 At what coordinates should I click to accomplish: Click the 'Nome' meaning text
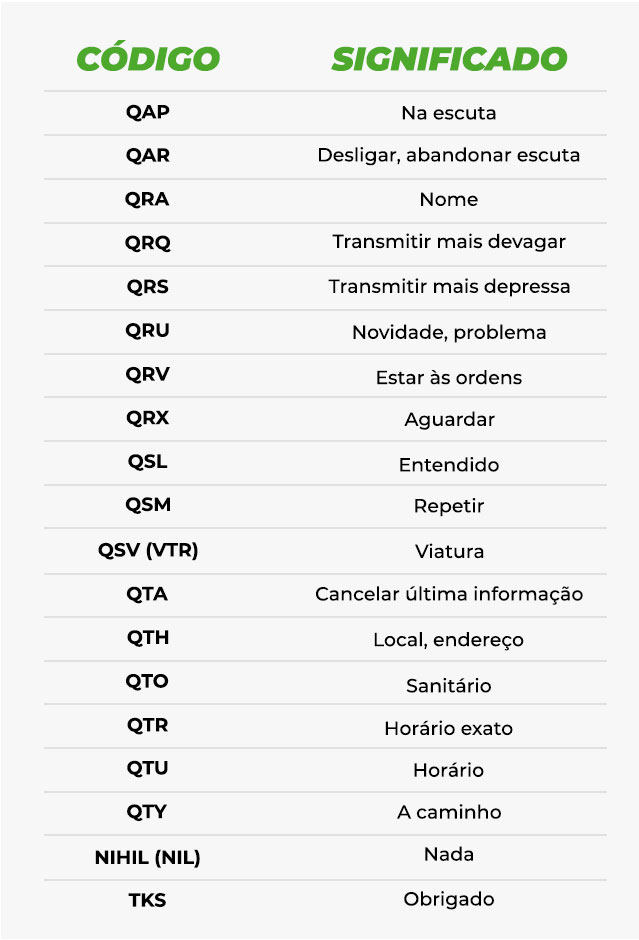[449, 200]
